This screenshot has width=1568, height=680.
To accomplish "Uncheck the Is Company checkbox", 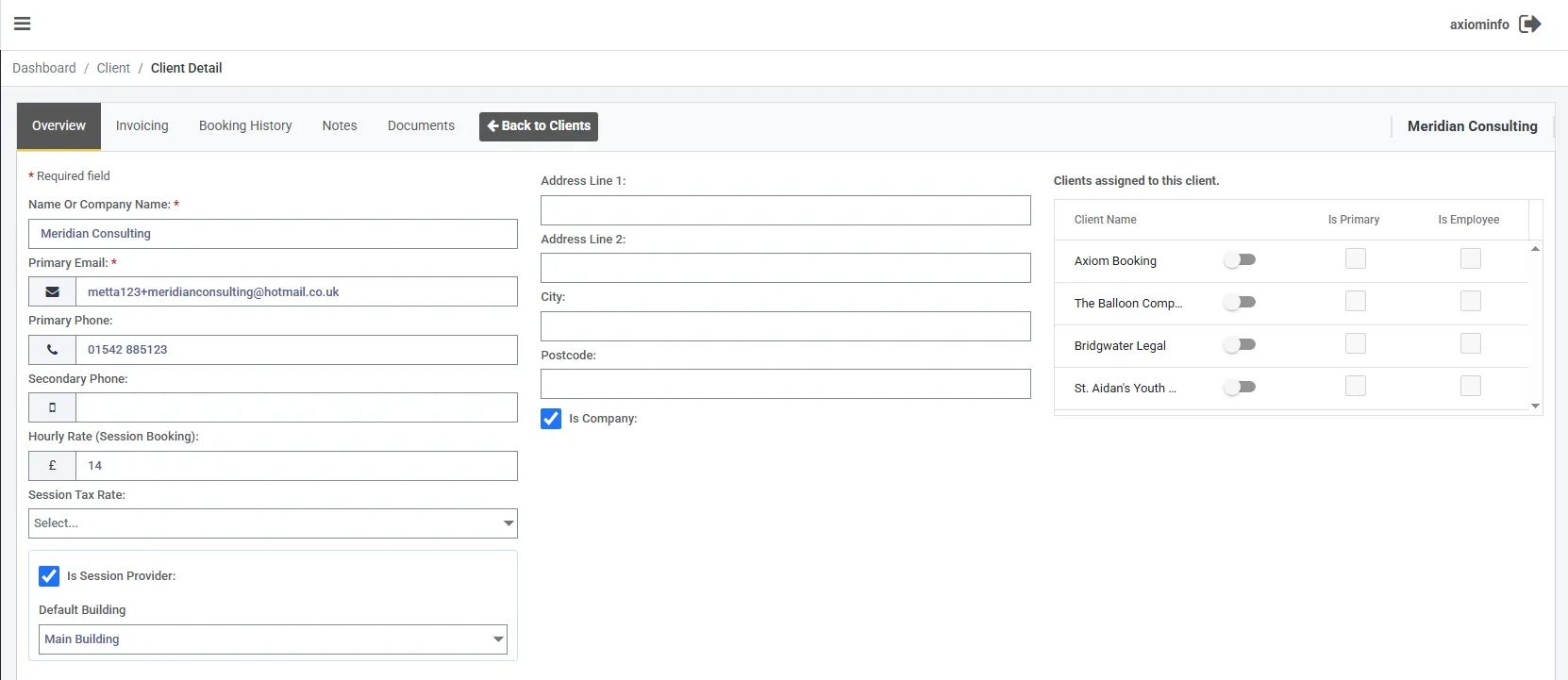I will tap(551, 418).
